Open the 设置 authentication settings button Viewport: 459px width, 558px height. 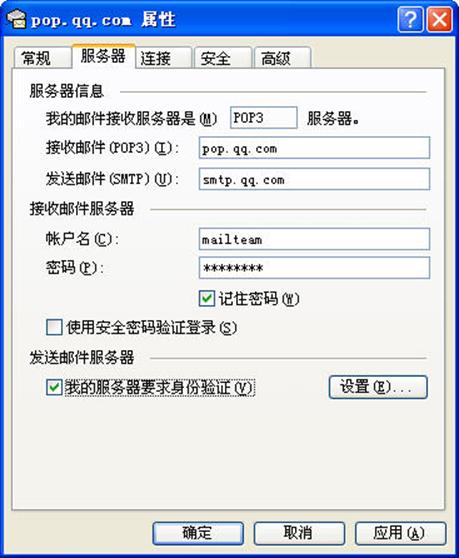[x=378, y=387]
